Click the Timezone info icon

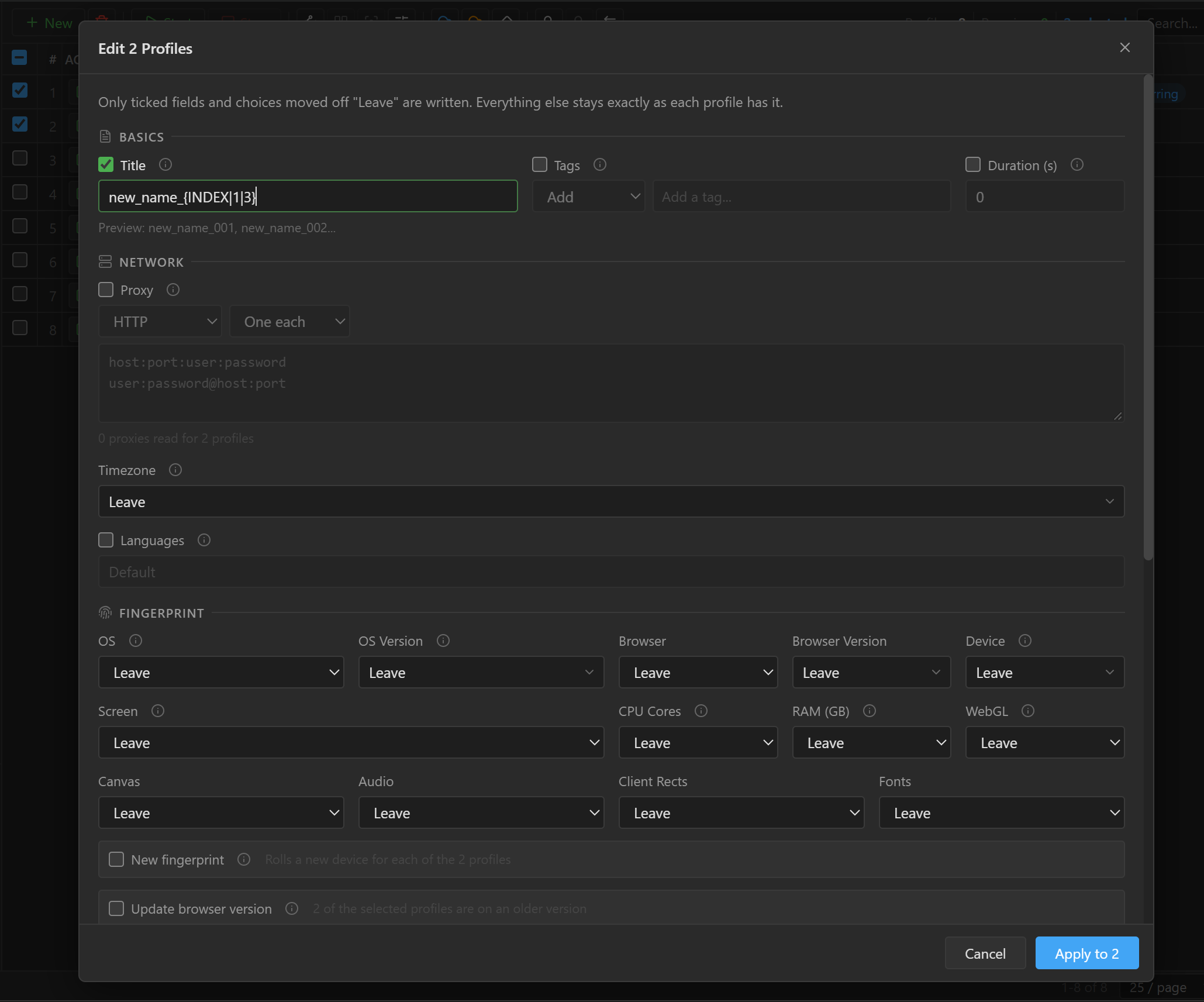[x=175, y=470]
